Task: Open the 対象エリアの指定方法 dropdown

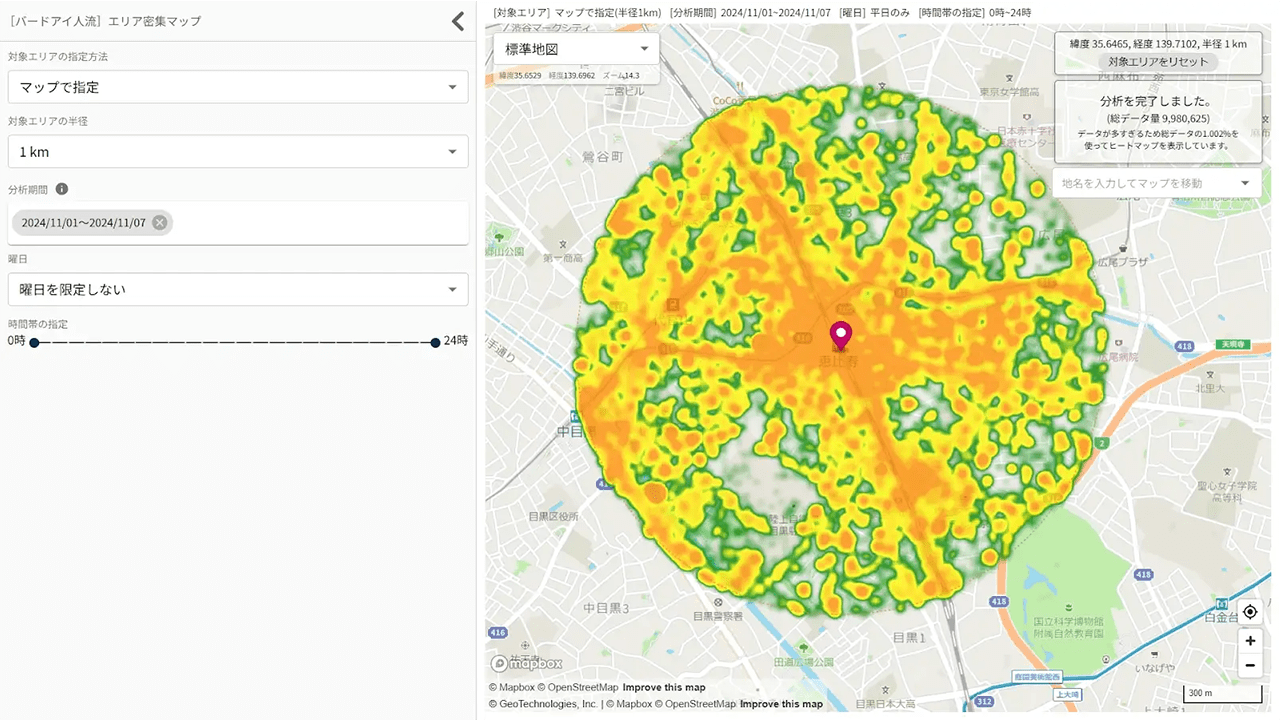Action: (237, 87)
